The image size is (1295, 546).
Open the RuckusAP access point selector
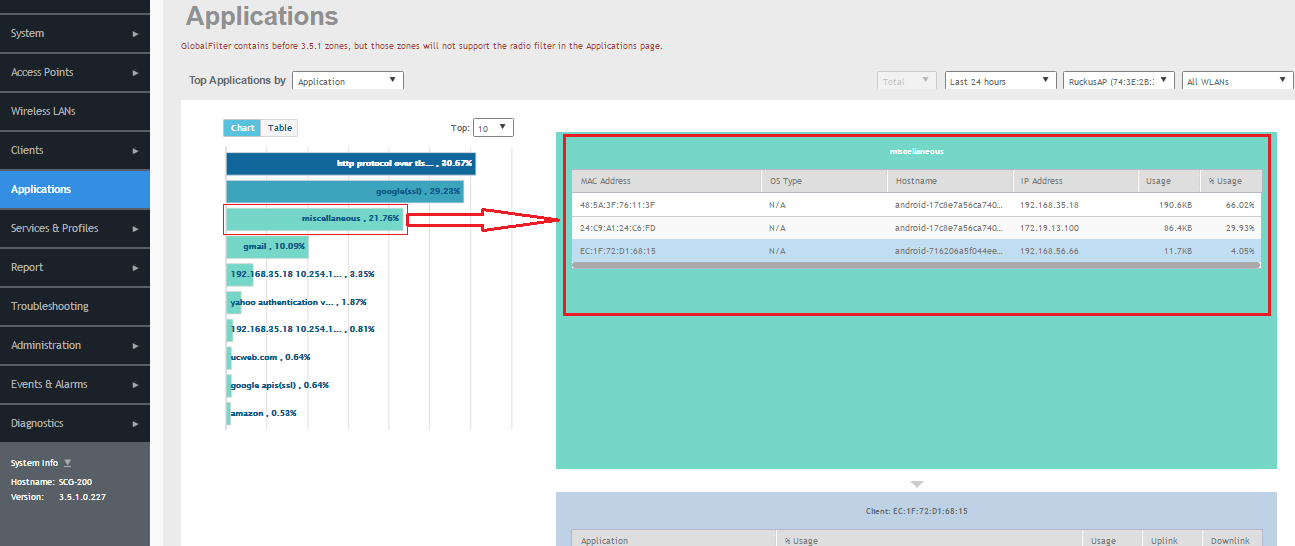(1118, 81)
